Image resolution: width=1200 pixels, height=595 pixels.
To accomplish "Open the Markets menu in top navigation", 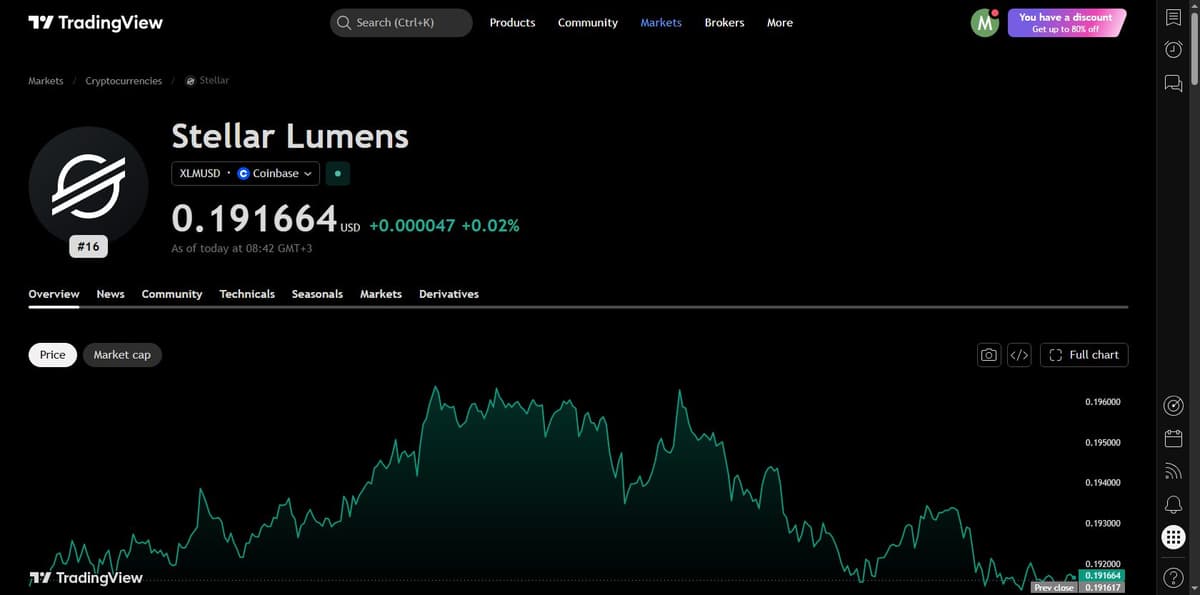I will coord(661,22).
